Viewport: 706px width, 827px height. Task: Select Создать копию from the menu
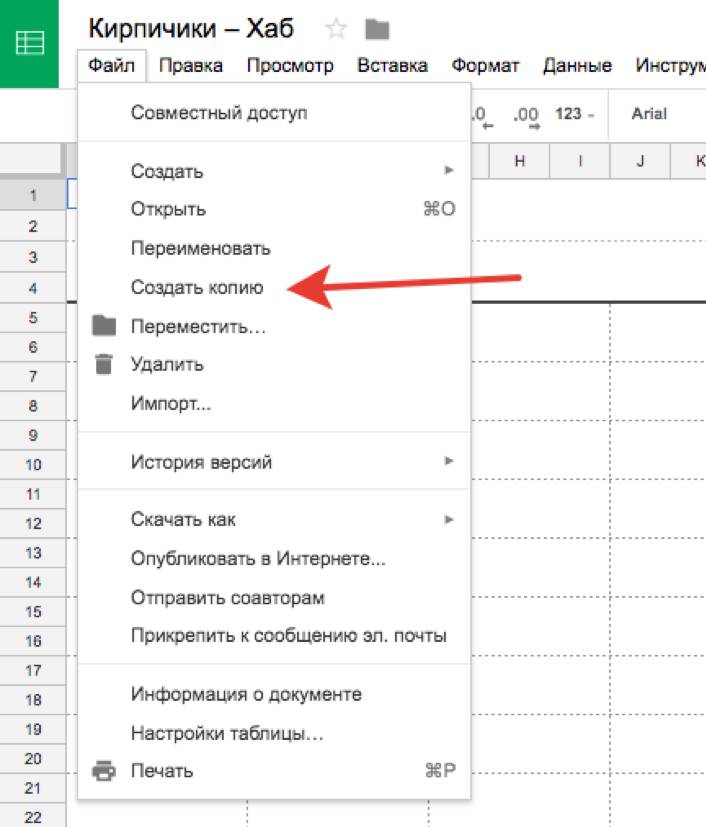coord(197,288)
